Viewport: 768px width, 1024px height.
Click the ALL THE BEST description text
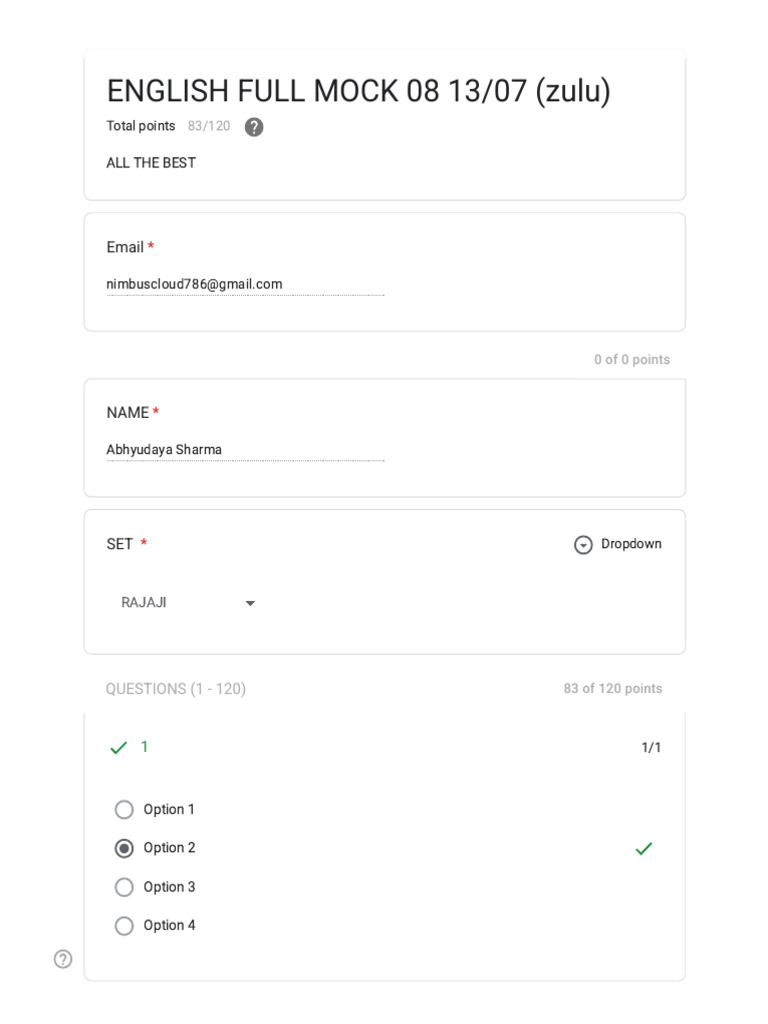(x=151, y=163)
